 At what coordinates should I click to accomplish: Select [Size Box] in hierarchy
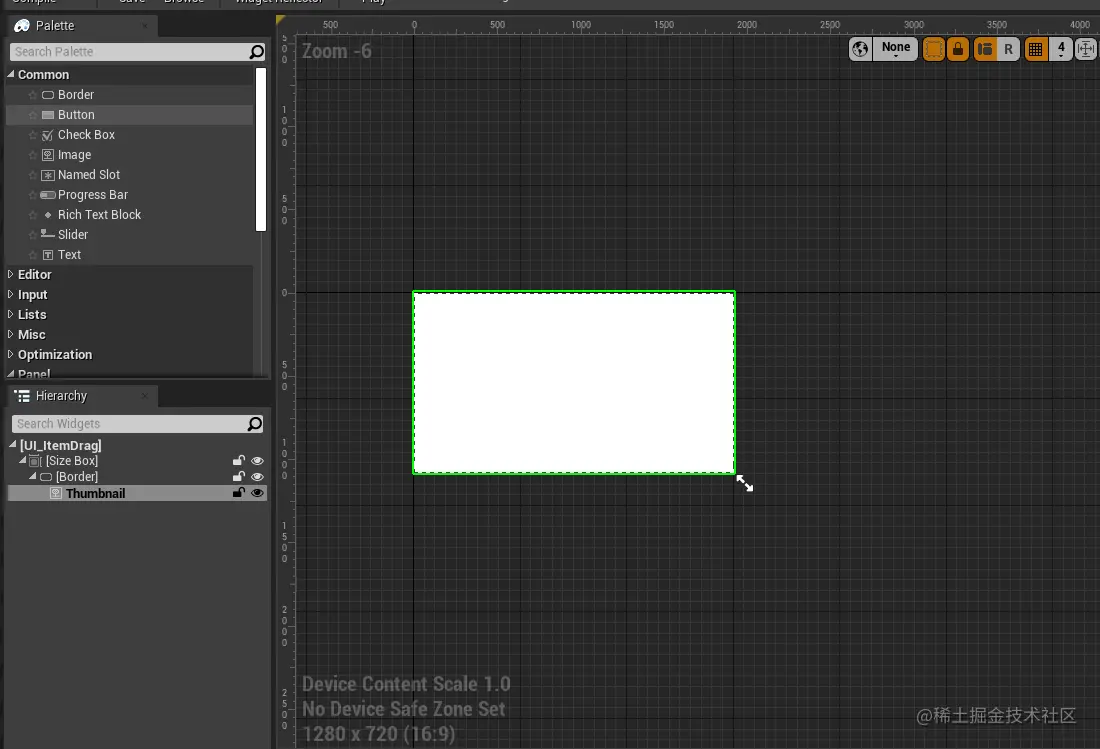pyautogui.click(x=72, y=461)
